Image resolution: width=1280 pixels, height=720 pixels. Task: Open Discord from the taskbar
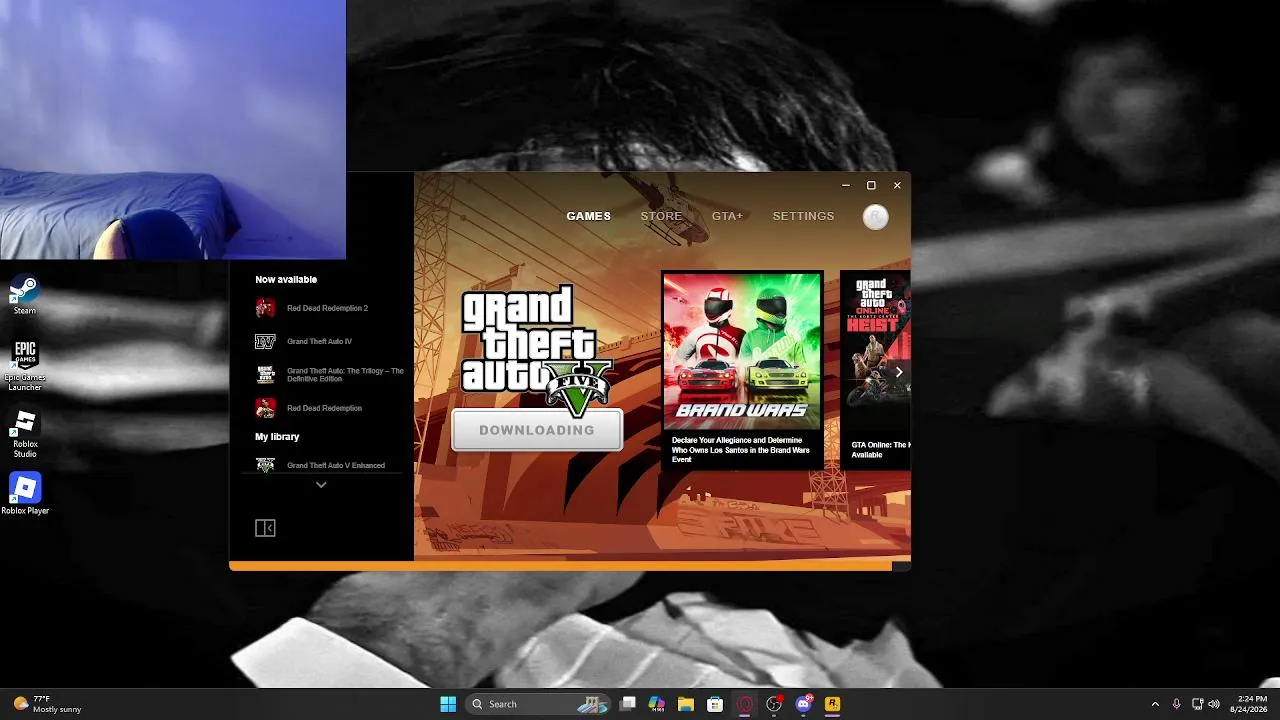(x=803, y=704)
